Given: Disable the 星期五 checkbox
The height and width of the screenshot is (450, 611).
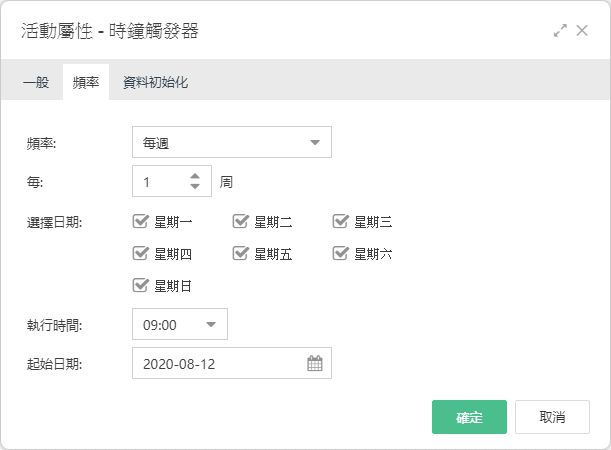Looking at the screenshot, I should point(240,254).
